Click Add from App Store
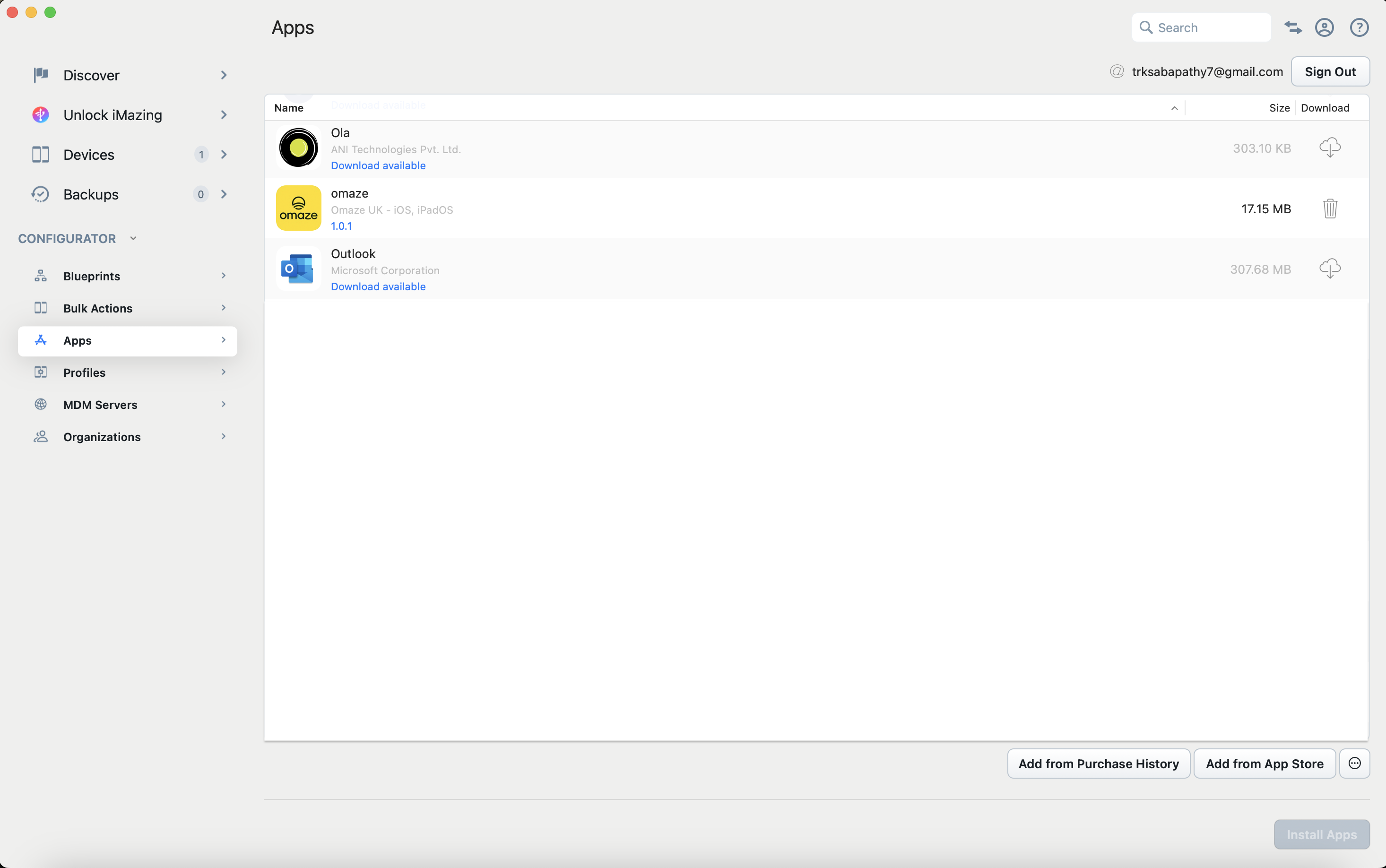This screenshot has height=868, width=1386. 1265,764
